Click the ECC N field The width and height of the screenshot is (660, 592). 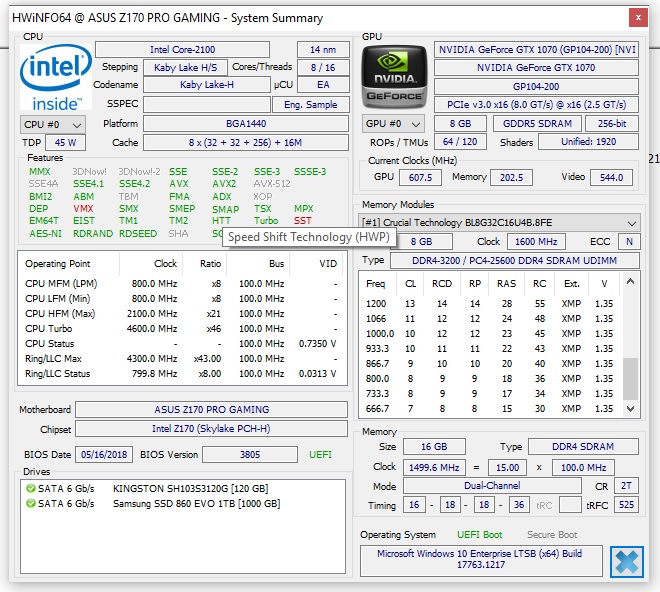pyautogui.click(x=629, y=242)
